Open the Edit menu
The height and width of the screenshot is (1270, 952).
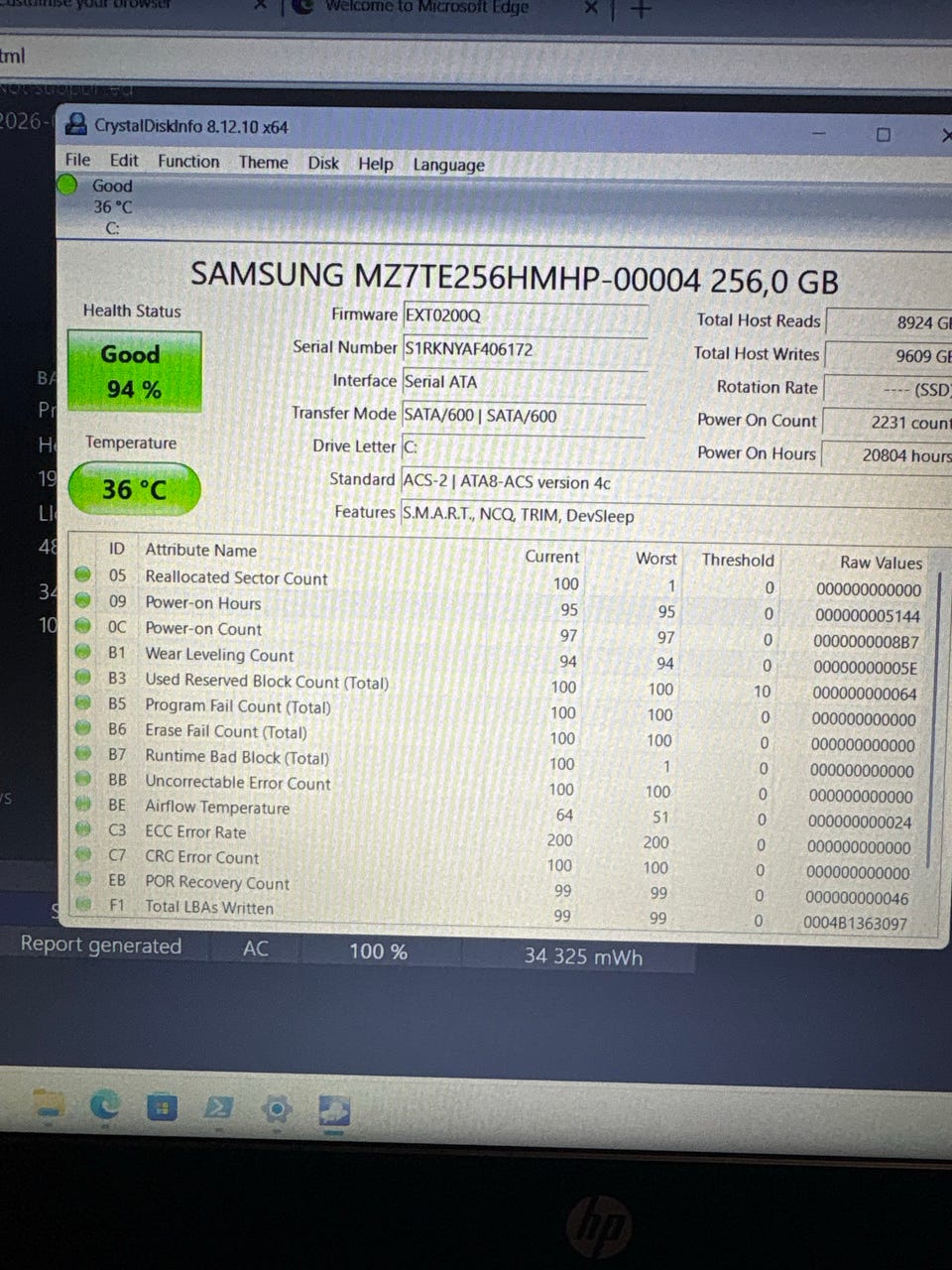124,160
